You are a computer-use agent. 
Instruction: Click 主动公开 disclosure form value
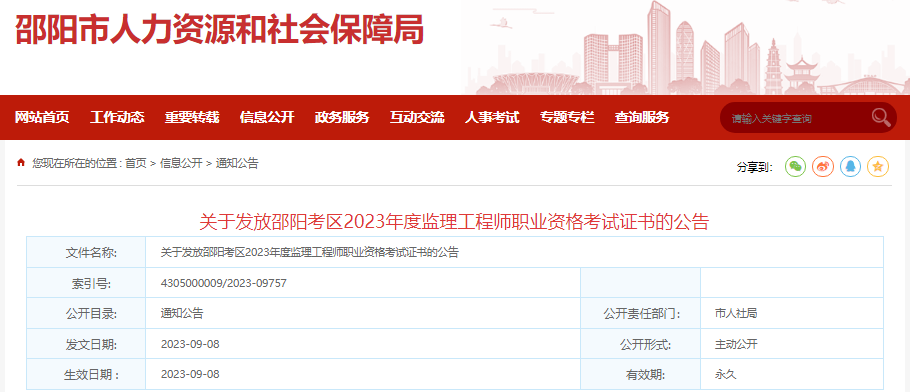point(736,344)
